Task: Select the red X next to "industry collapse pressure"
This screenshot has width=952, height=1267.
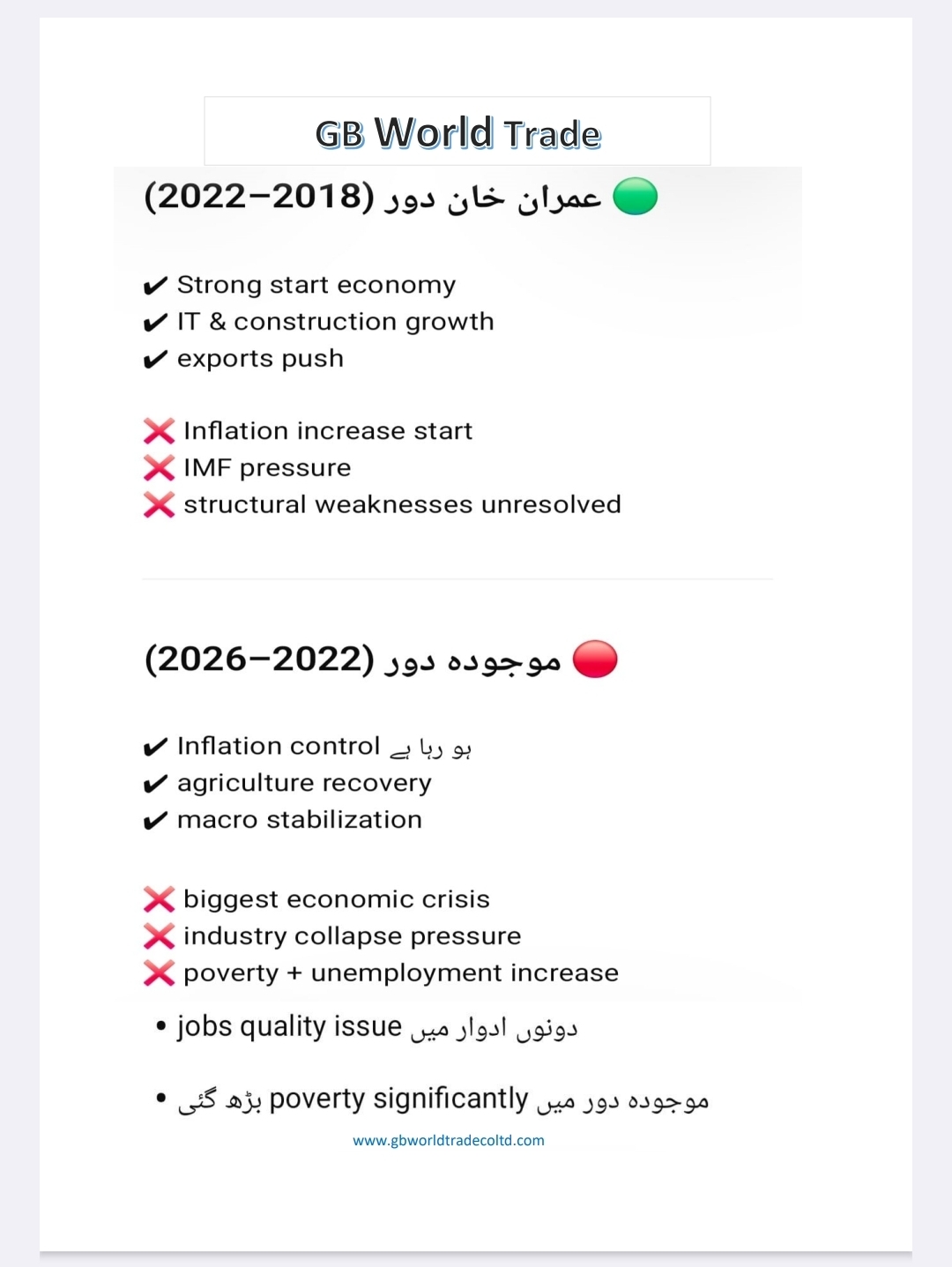Action: click(x=159, y=936)
